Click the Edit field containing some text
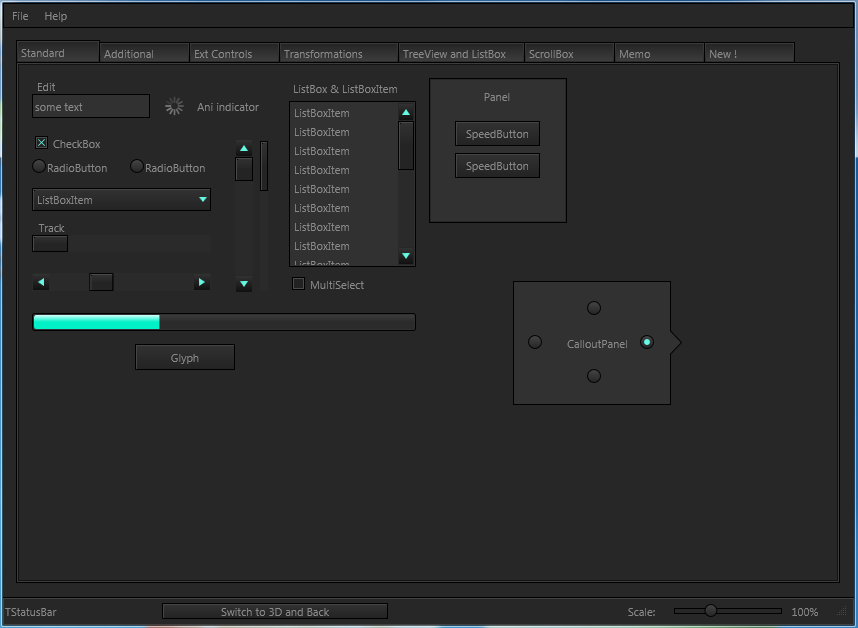The height and width of the screenshot is (628, 858). [x=91, y=106]
